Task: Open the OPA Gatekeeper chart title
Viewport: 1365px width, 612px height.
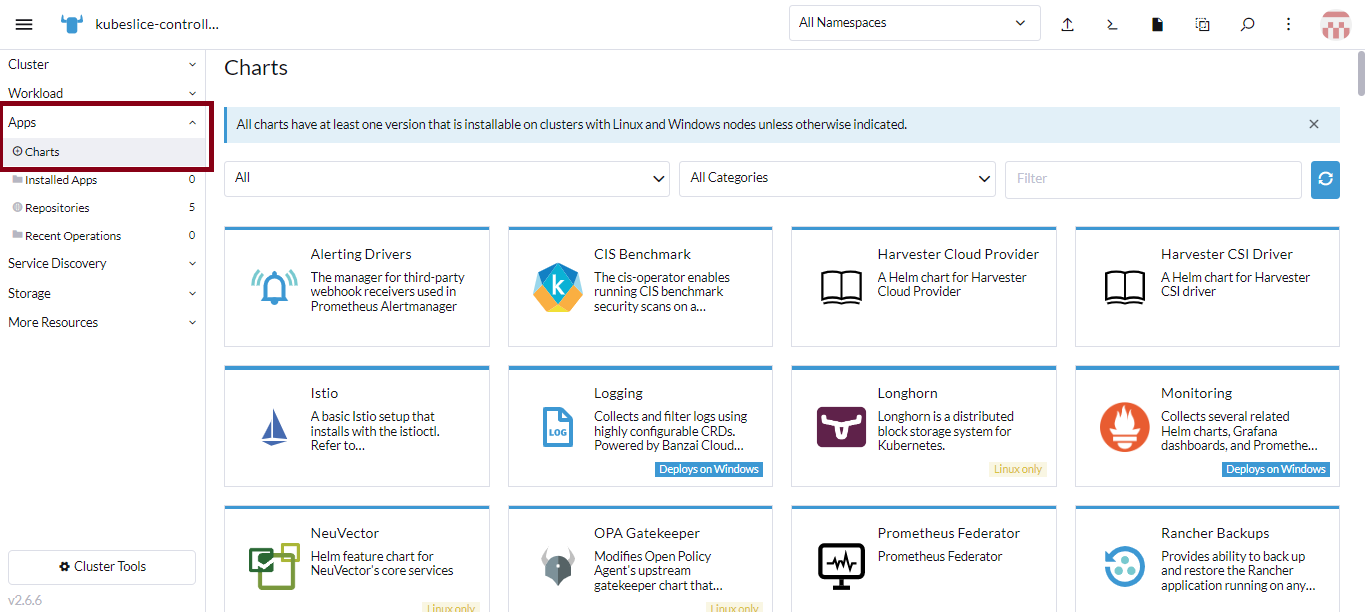Action: click(x=647, y=533)
